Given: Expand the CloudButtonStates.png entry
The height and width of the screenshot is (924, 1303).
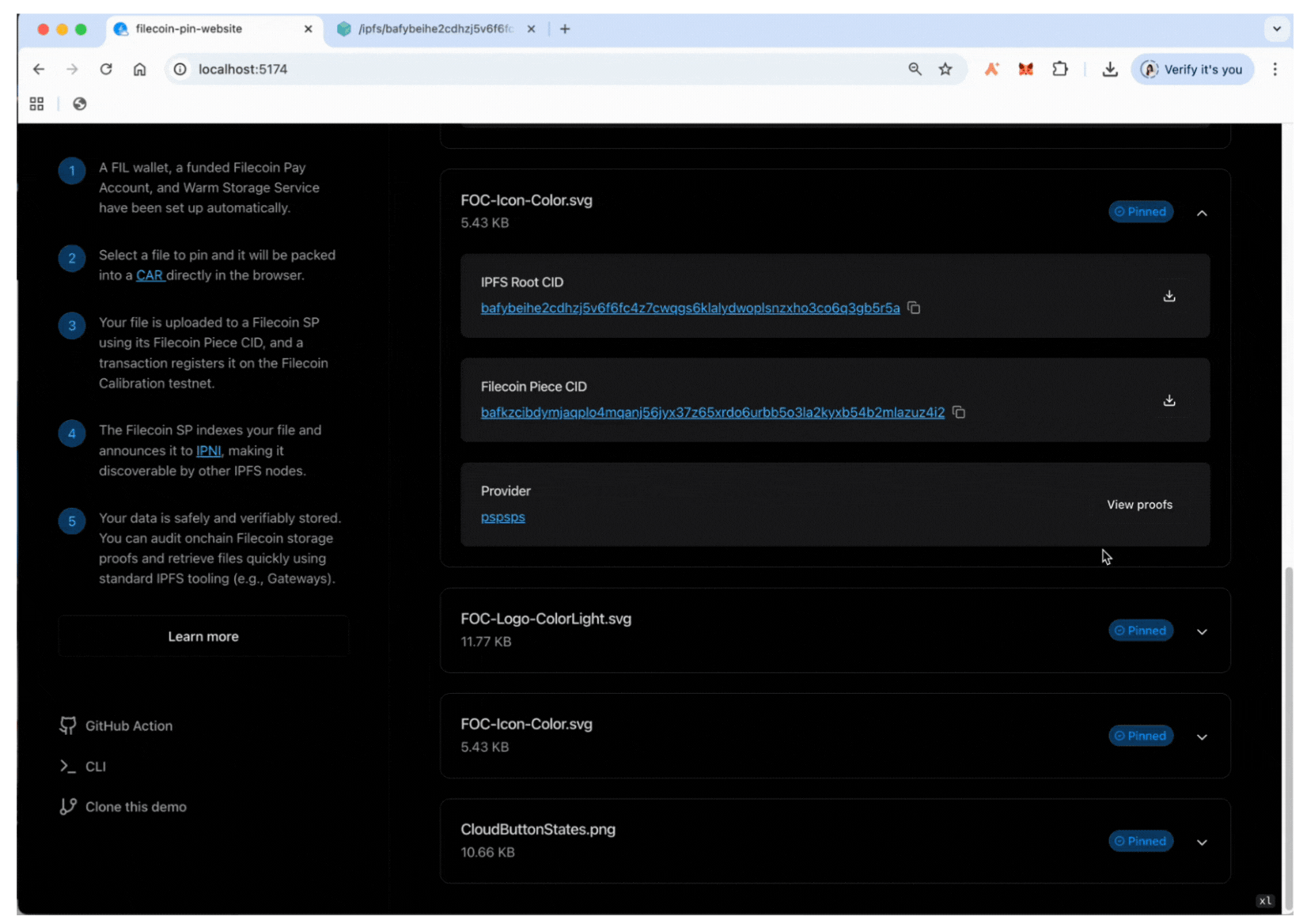Looking at the screenshot, I should tap(1202, 842).
